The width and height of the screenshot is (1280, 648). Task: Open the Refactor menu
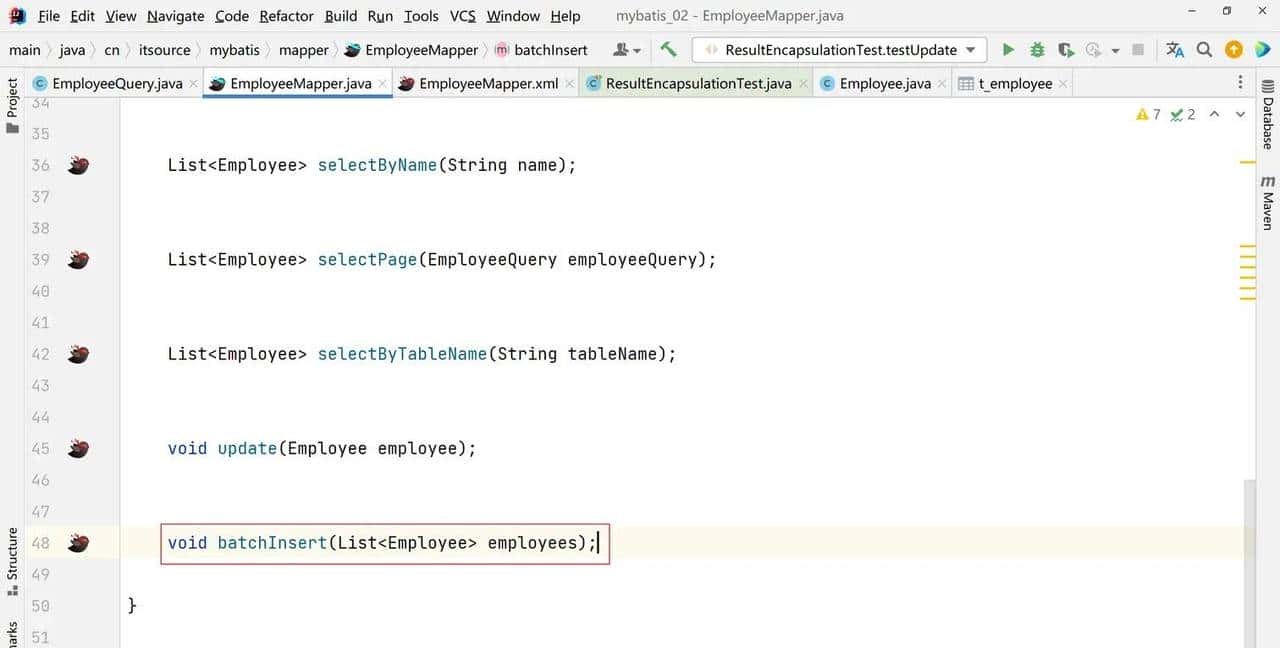(x=286, y=16)
